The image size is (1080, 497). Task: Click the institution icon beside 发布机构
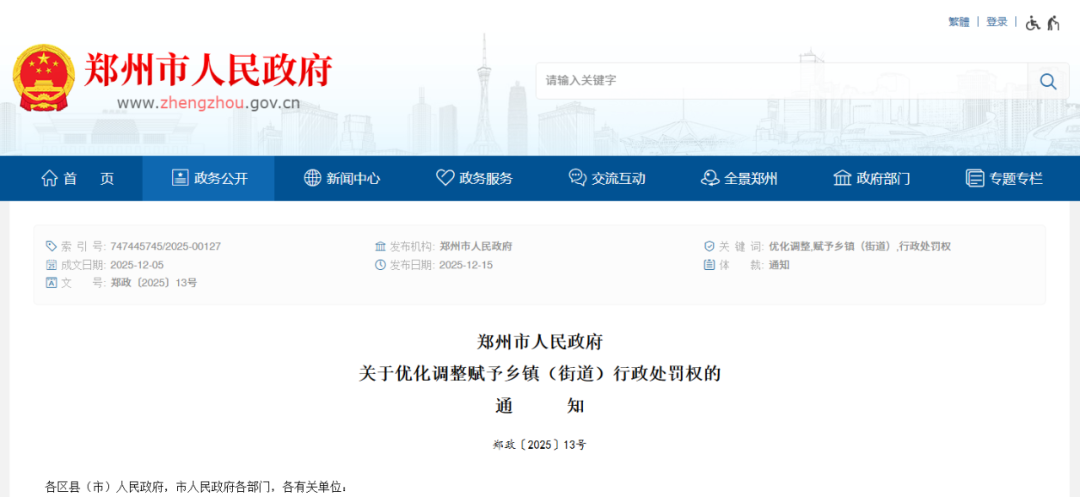(380, 246)
